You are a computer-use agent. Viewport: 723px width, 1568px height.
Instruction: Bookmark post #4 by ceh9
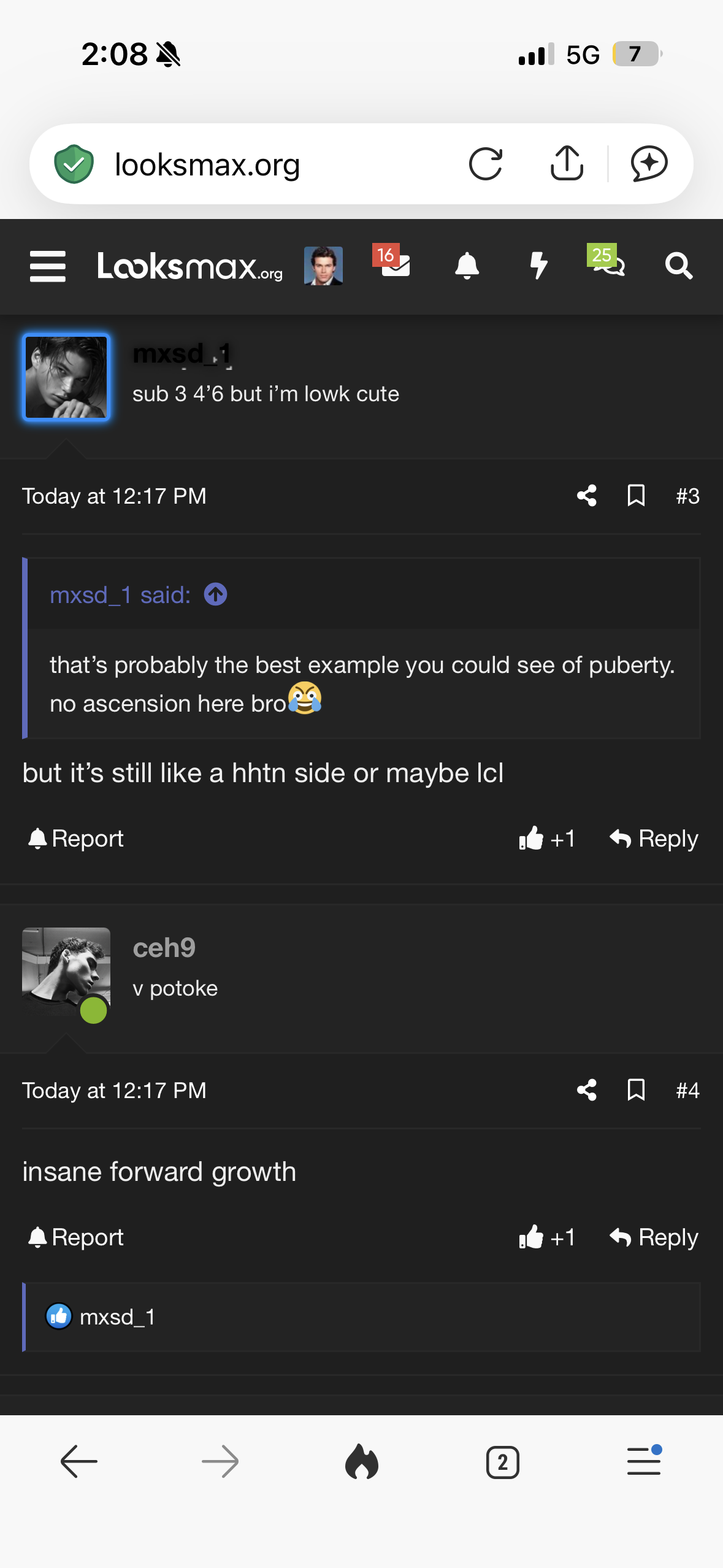(x=636, y=1090)
